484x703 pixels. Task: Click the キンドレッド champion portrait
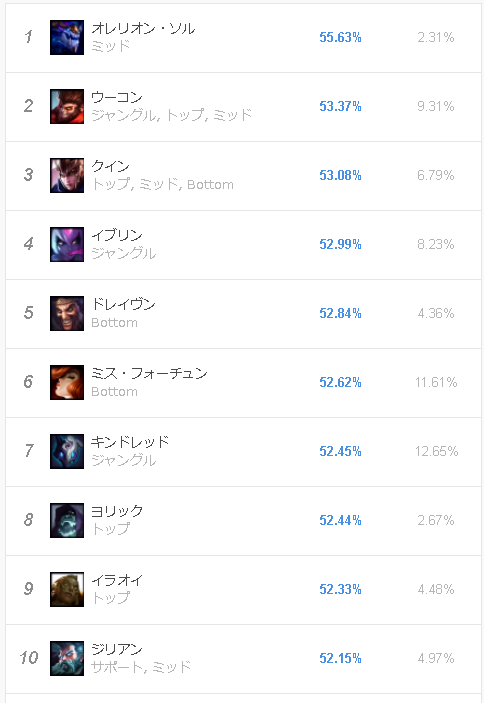click(x=67, y=451)
